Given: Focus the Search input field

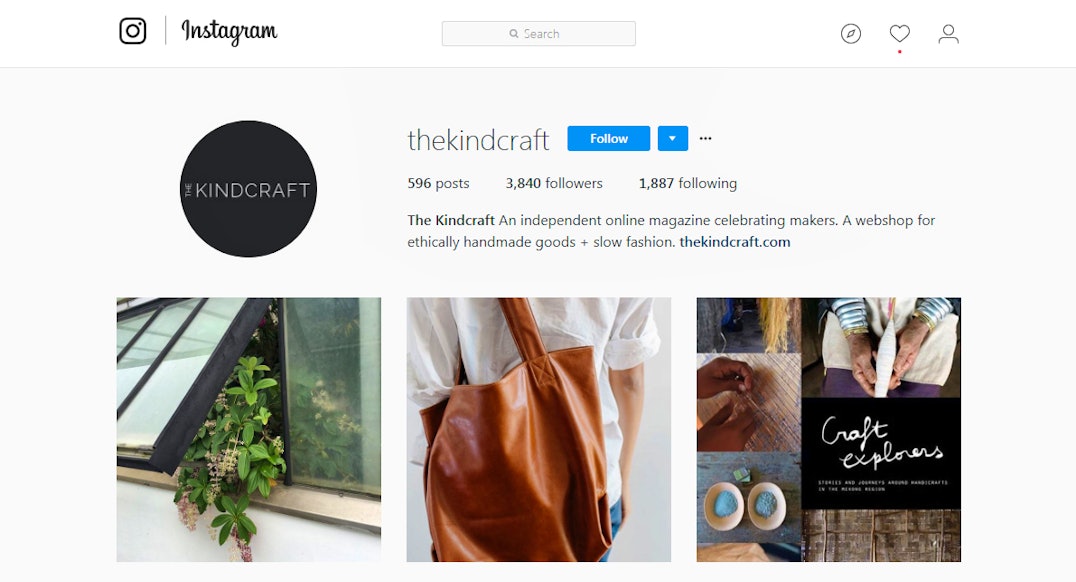Looking at the screenshot, I should pyautogui.click(x=539, y=34).
